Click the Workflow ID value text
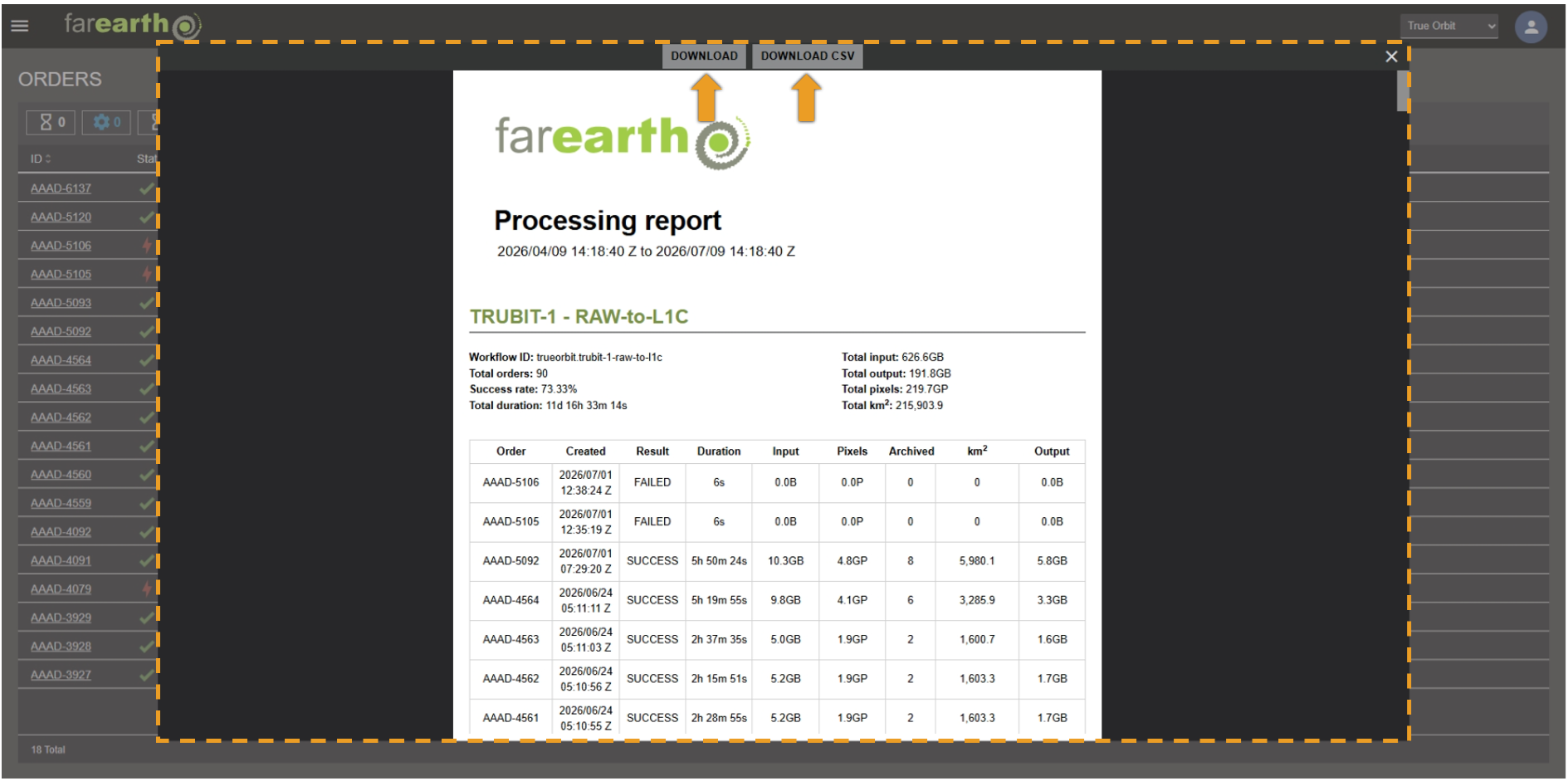Viewport: 1568px width, 781px height. (x=599, y=358)
